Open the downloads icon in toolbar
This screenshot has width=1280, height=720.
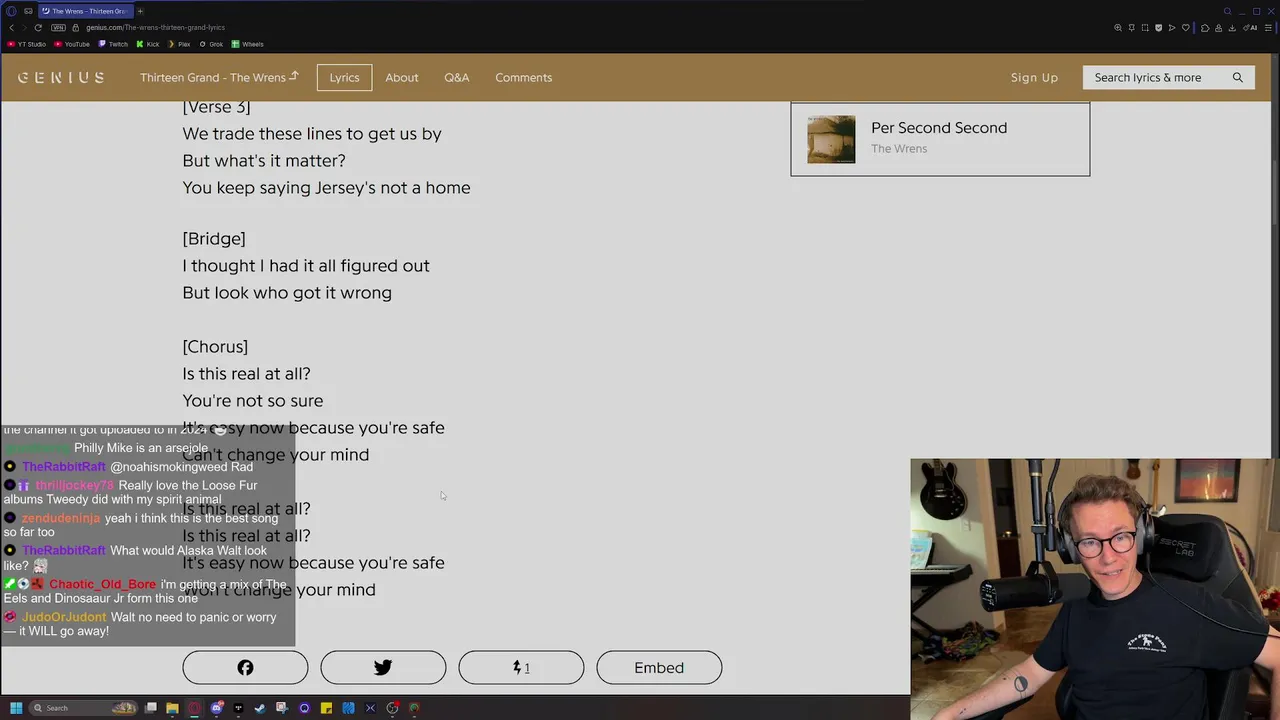(x=1232, y=27)
